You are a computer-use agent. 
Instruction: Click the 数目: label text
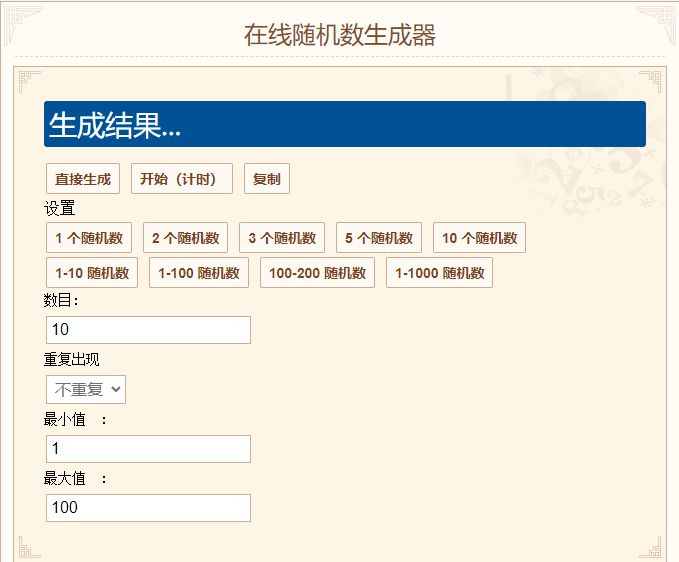pos(61,300)
